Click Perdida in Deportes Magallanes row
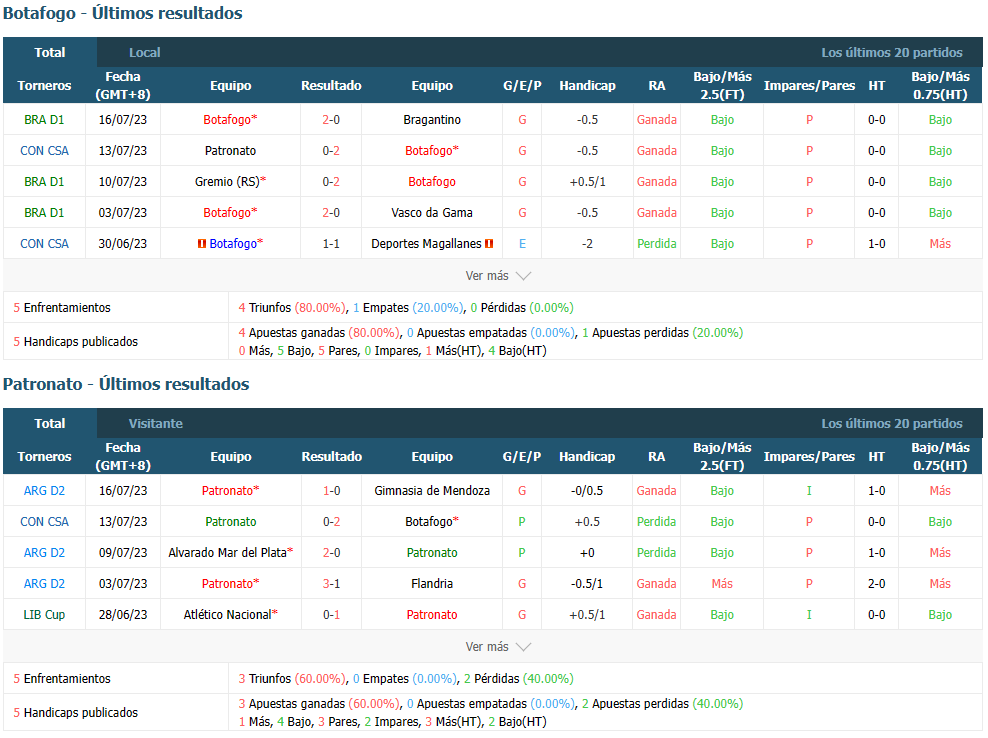This screenshot has width=988, height=738. 657,244
